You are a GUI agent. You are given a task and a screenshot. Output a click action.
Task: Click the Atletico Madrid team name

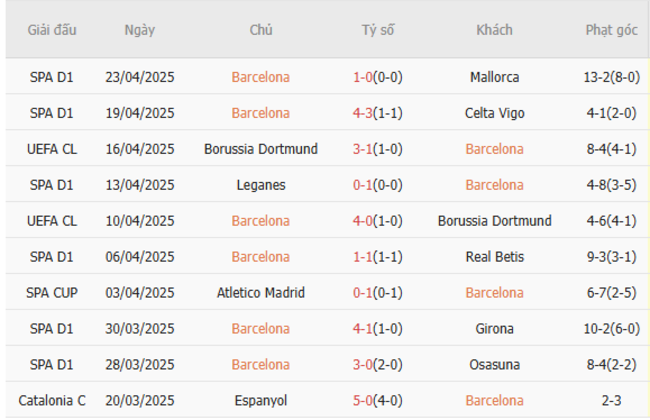pos(261,293)
